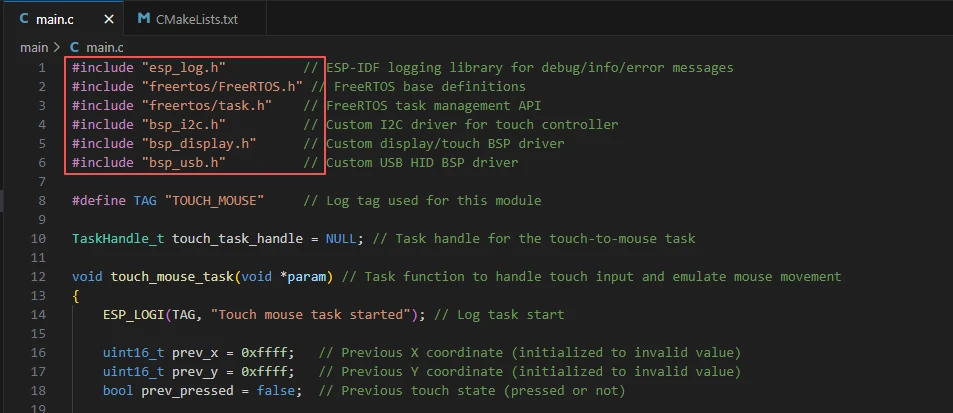Screen dimensions: 953x413
Task: Click line number 1 in the gutter
Action: (x=42, y=67)
